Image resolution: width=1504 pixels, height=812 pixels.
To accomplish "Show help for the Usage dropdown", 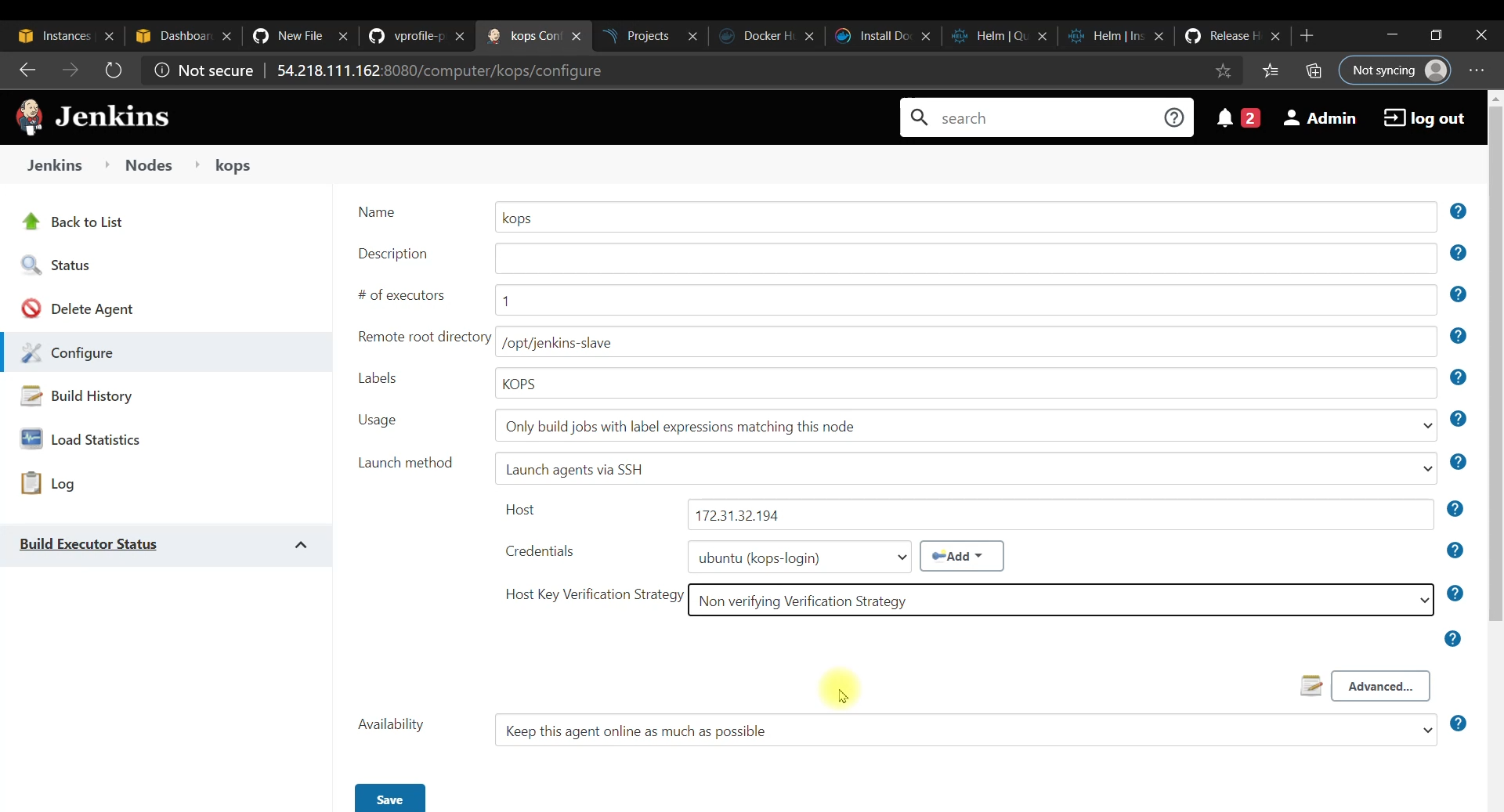I will pos(1458,419).
